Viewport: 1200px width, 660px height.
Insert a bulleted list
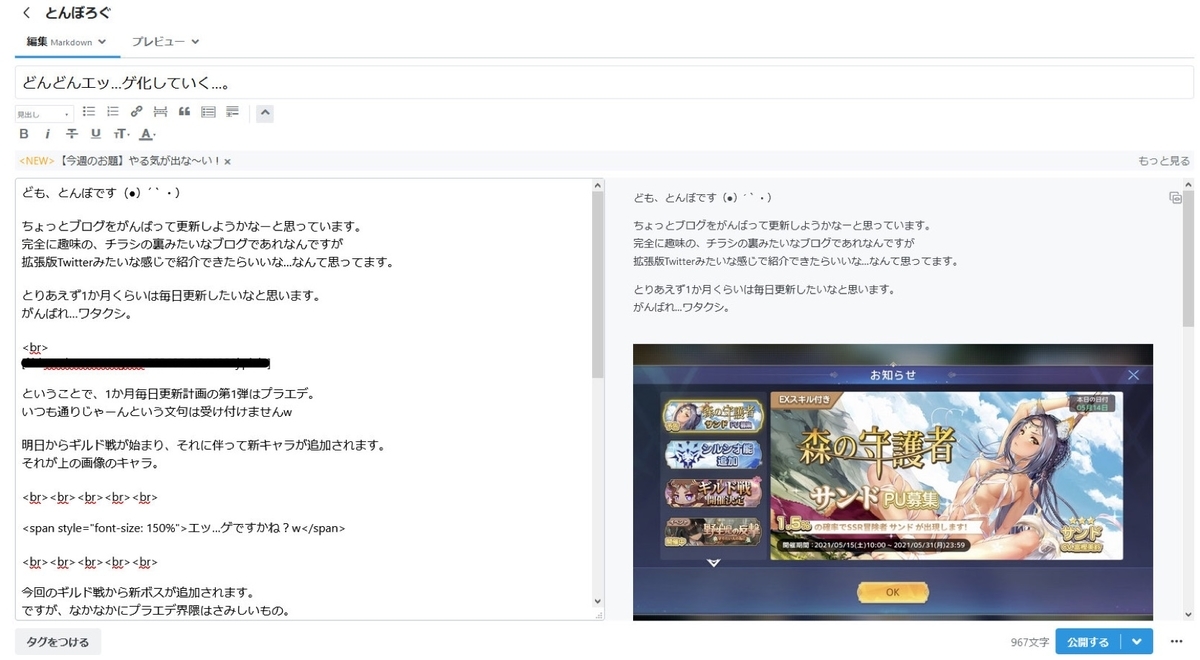(89, 112)
